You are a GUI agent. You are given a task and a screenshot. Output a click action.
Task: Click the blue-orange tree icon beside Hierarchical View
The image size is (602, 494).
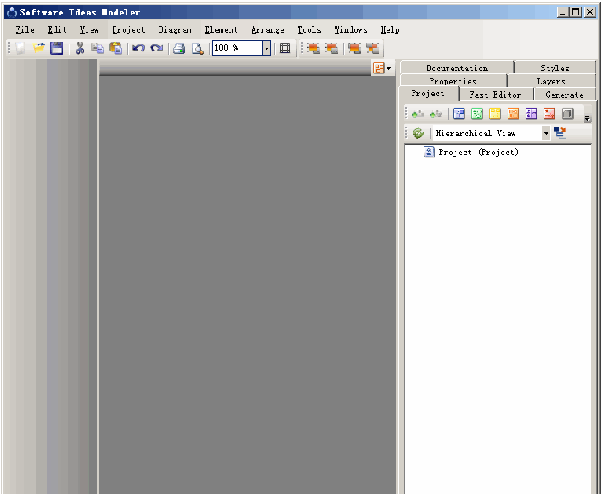[x=560, y=133]
